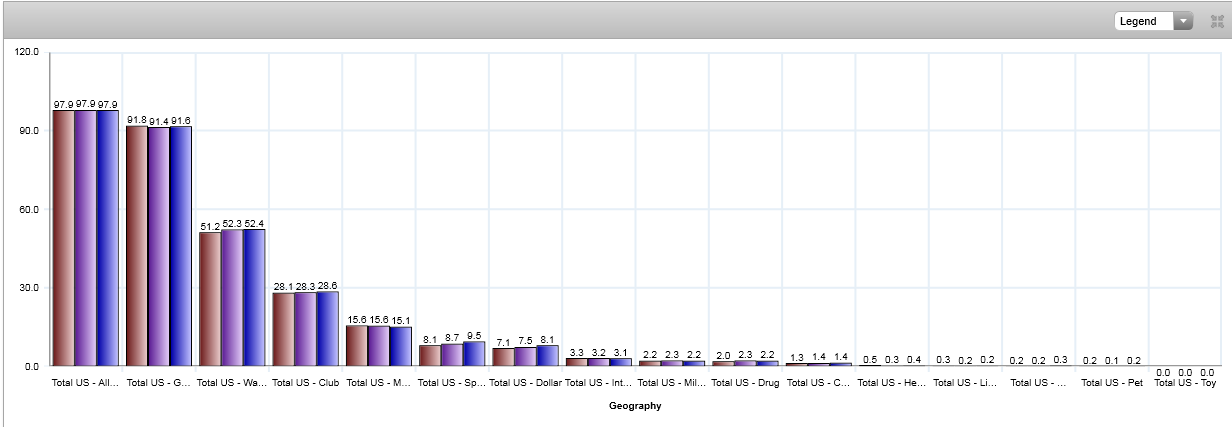Click the brown 91.8 bar
The width and height of the screenshot is (1232, 427).
pos(137,245)
